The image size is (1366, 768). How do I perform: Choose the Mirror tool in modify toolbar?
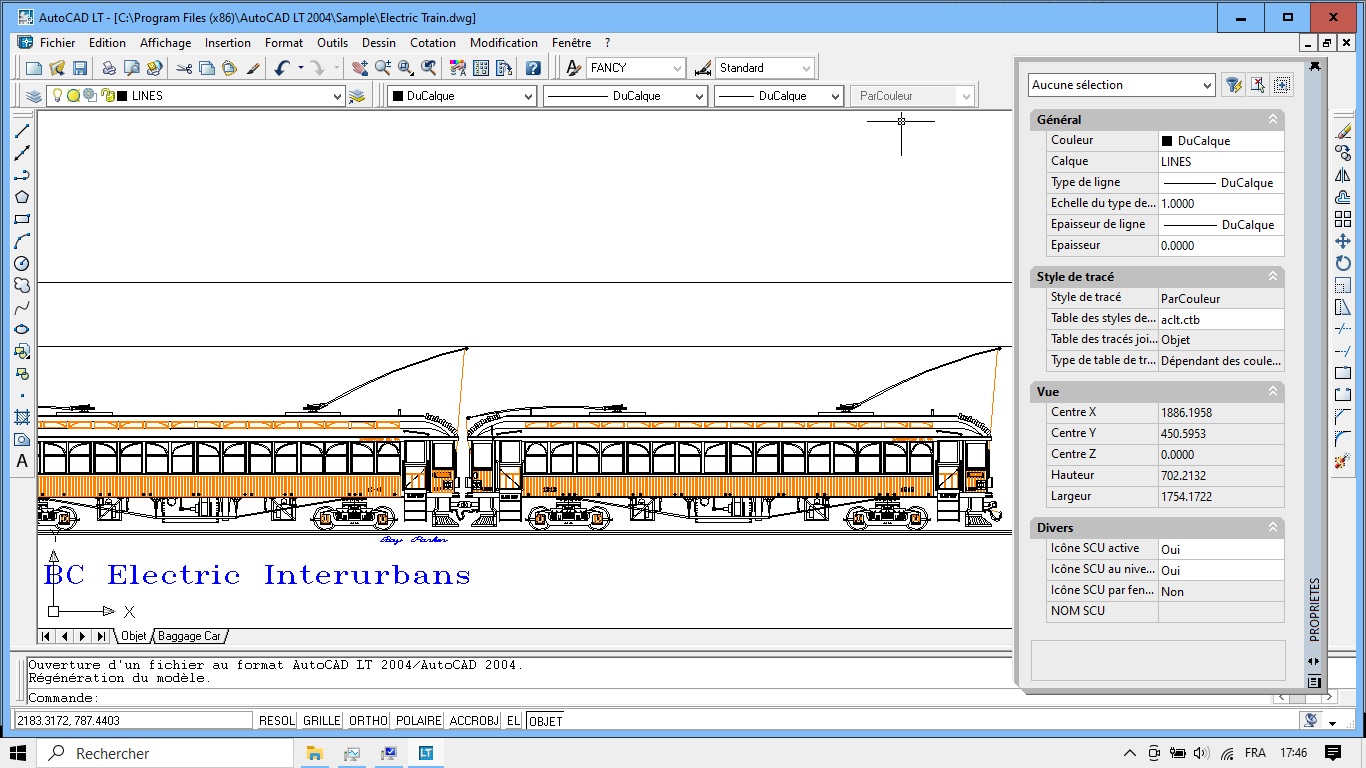click(x=1343, y=175)
